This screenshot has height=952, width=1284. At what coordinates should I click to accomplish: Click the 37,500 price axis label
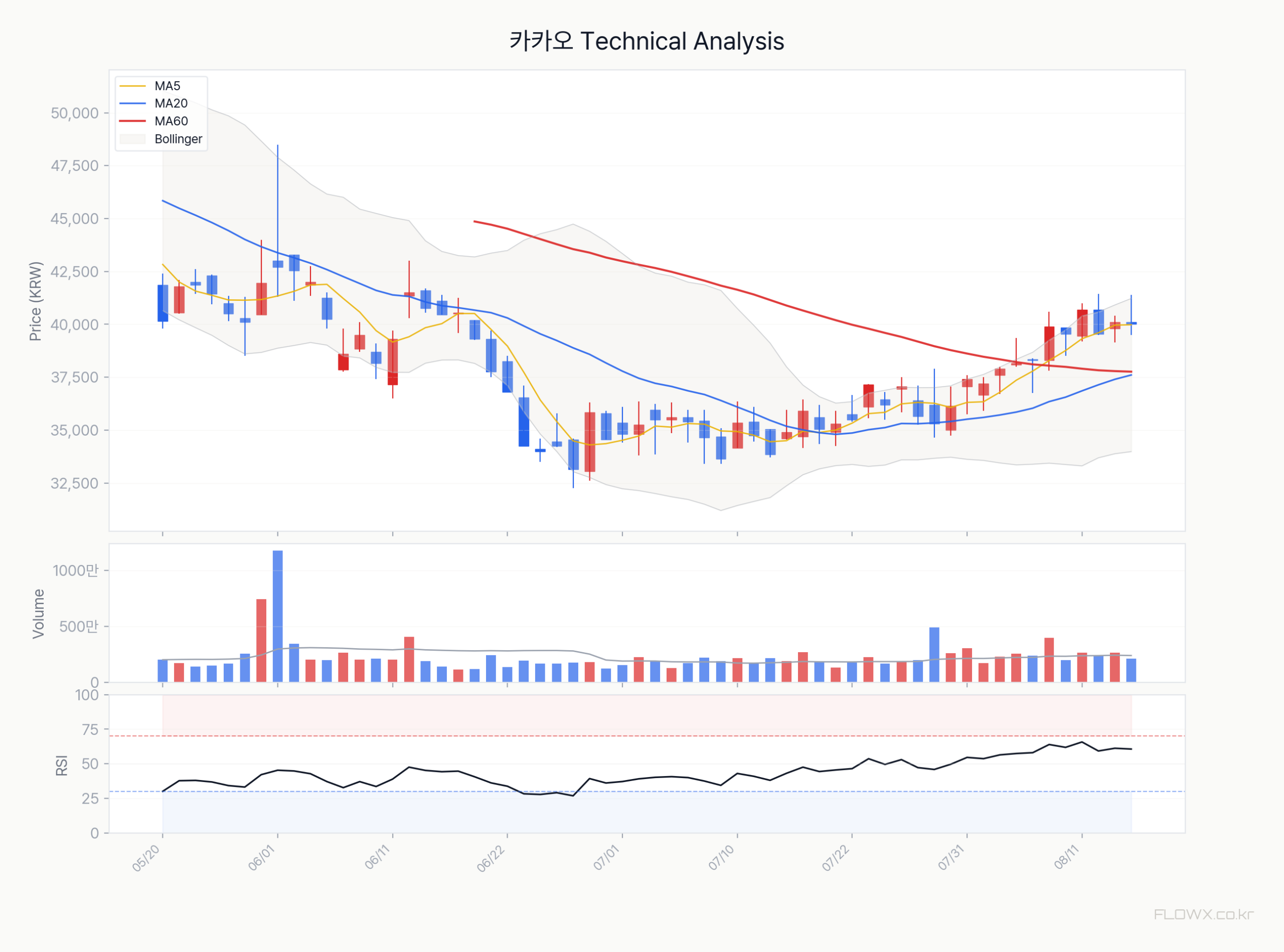point(74,377)
